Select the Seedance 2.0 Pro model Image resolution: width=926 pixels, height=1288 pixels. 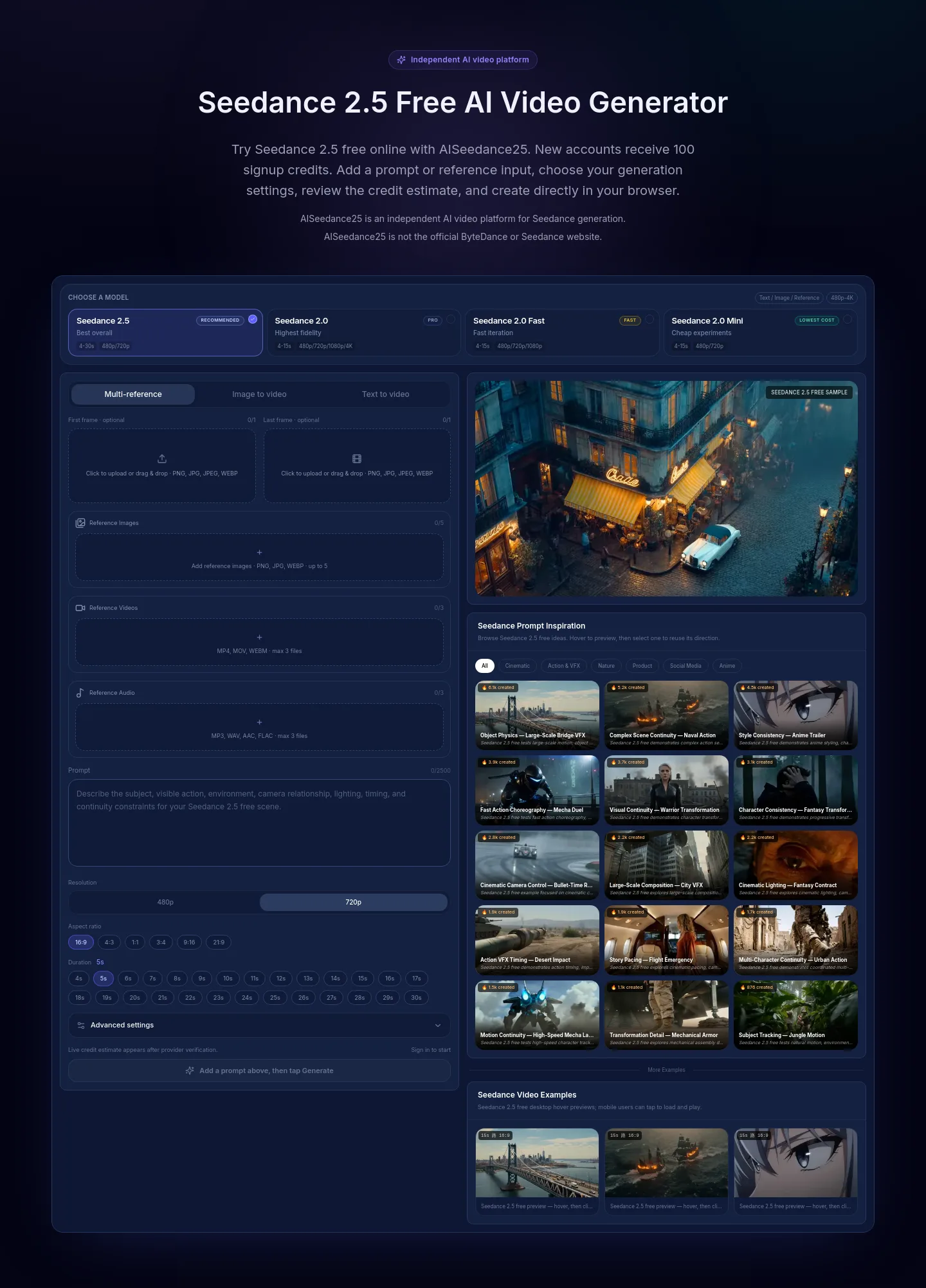[364, 333]
